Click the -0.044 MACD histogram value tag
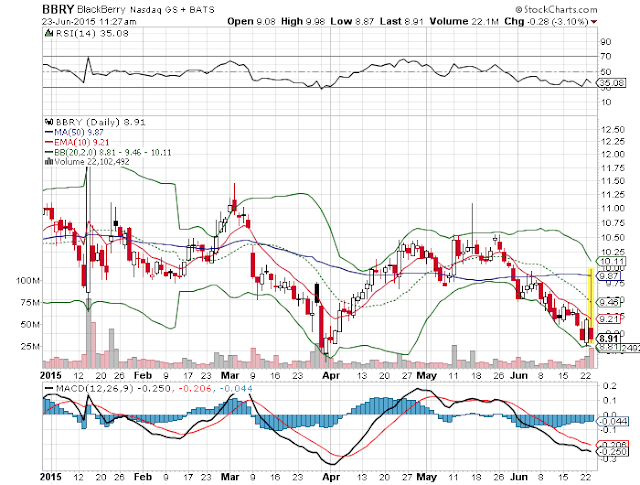 [x=613, y=422]
